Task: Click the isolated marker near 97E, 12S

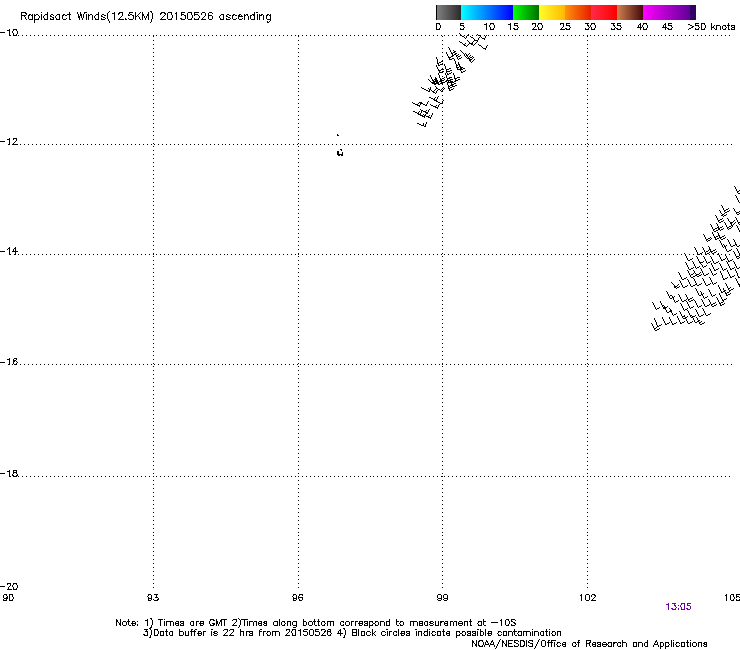Action: click(340, 152)
